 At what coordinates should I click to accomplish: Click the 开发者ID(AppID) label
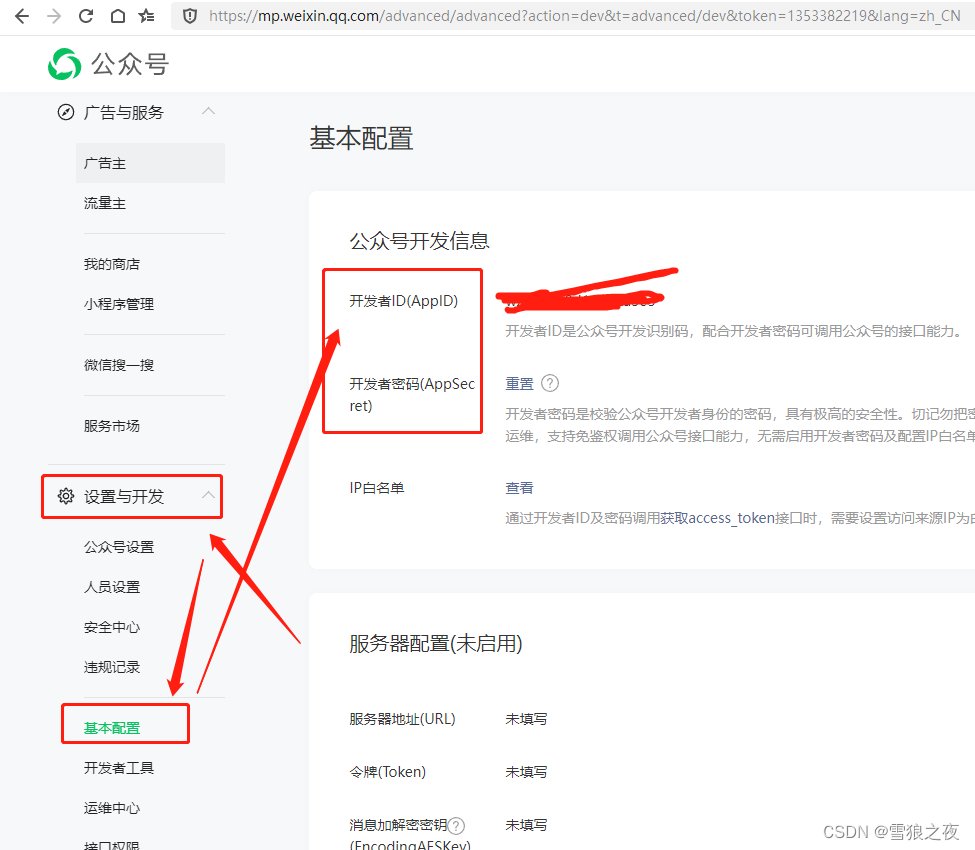(404, 301)
